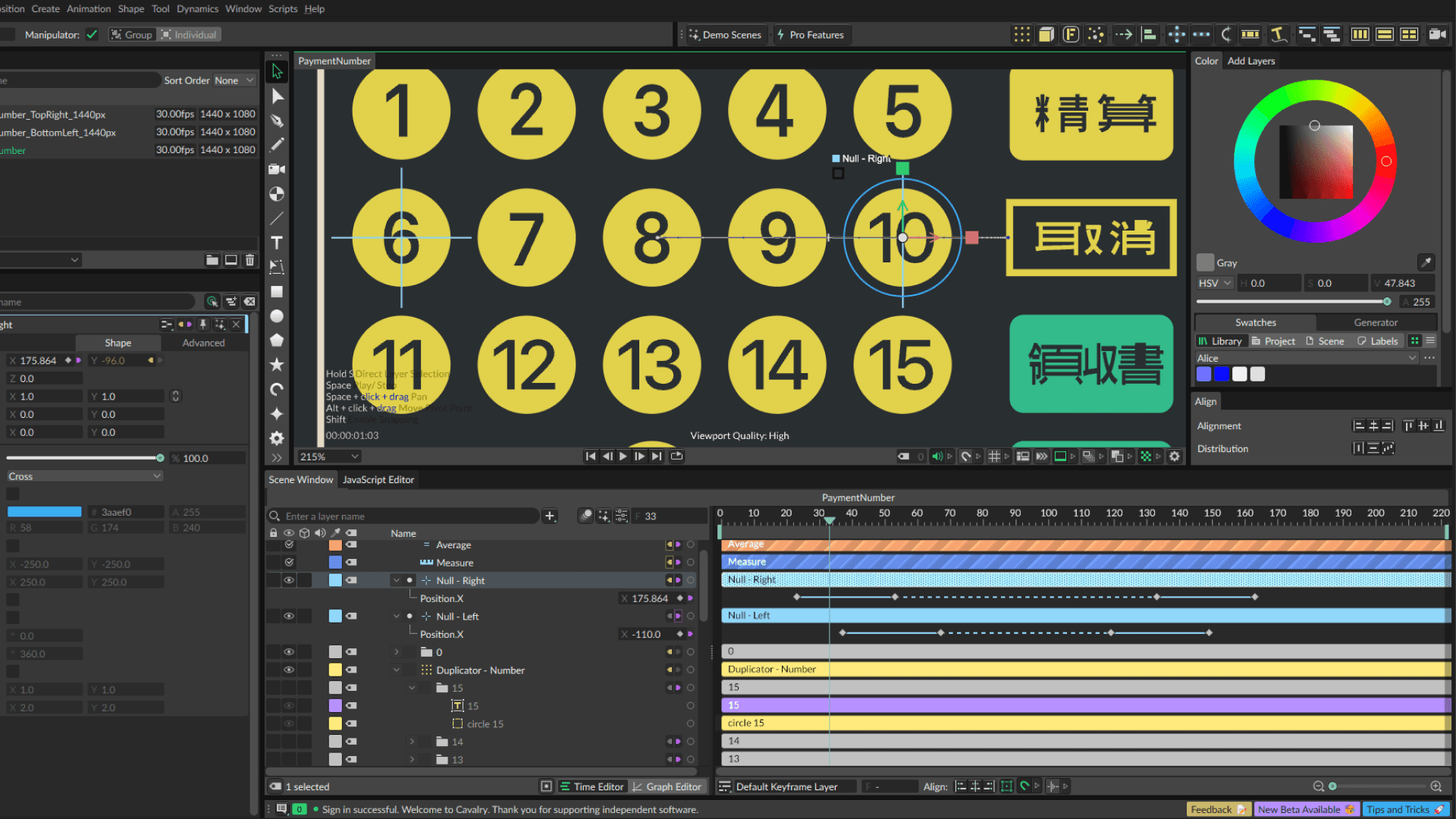Choose the Star shape tool
The height and width of the screenshot is (819, 1456).
pyautogui.click(x=277, y=365)
